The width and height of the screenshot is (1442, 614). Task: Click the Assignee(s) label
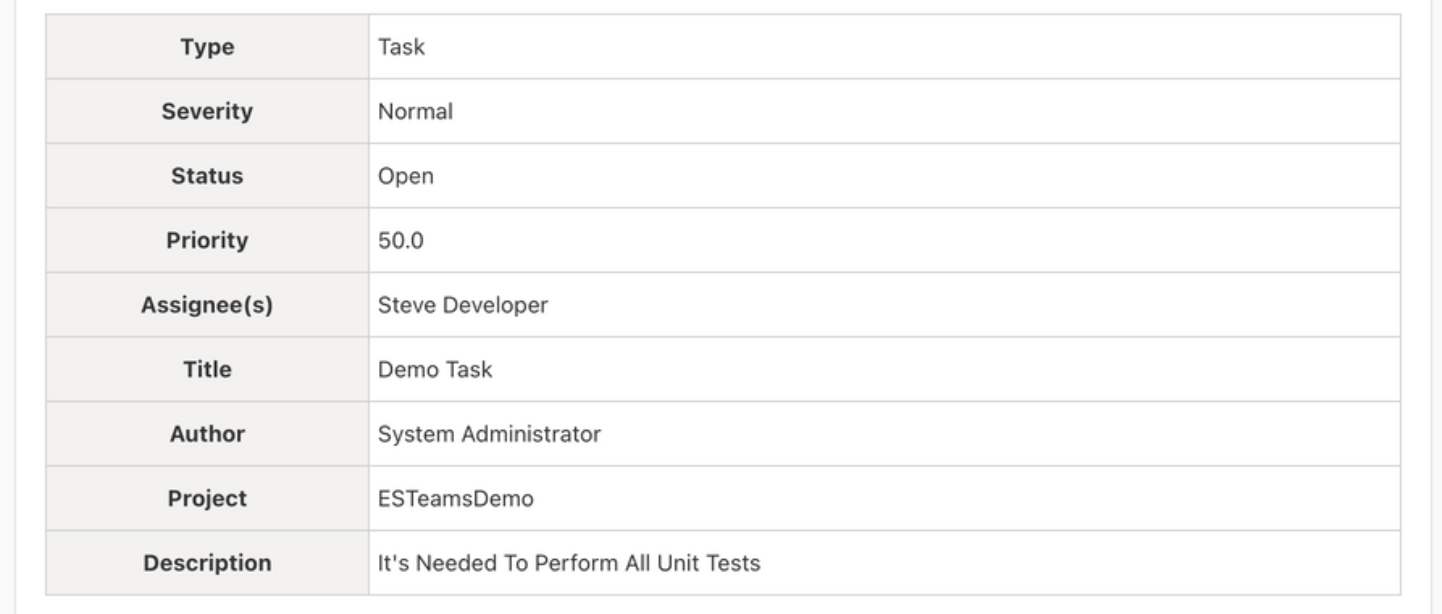tap(207, 305)
